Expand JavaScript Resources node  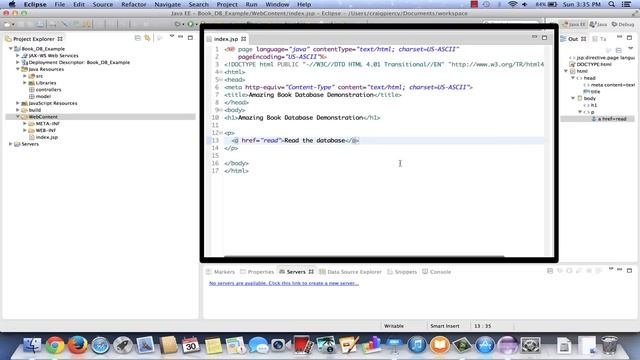click(x=18, y=103)
